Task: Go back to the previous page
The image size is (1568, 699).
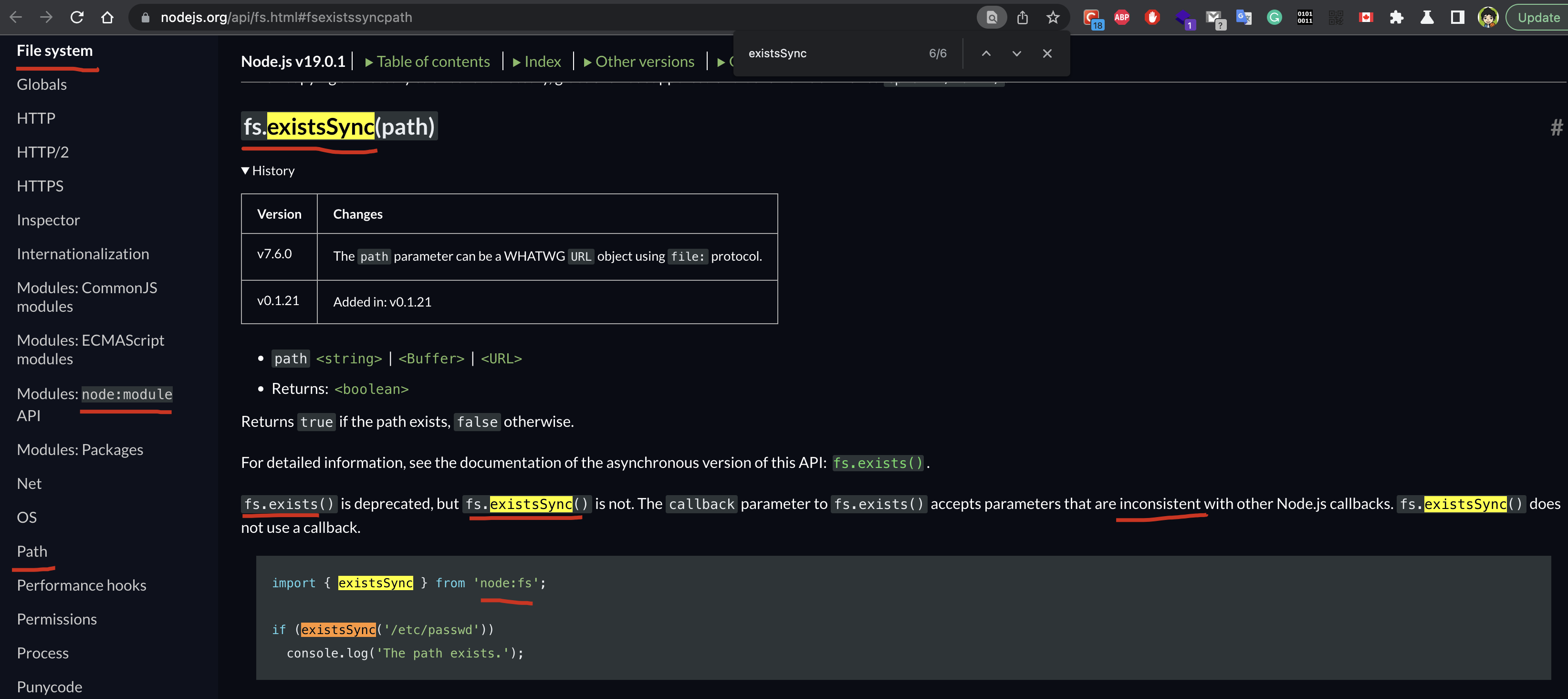Action: [x=16, y=18]
